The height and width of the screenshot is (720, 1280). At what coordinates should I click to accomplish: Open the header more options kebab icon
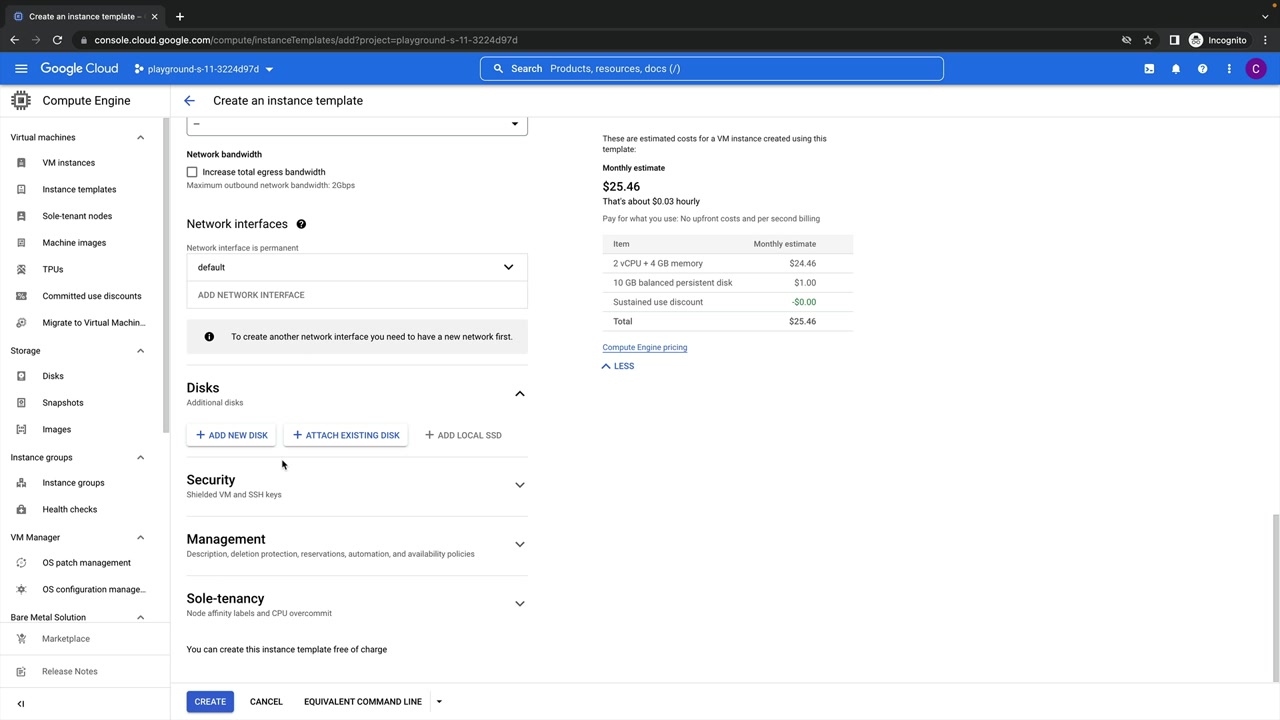pyautogui.click(x=1229, y=69)
